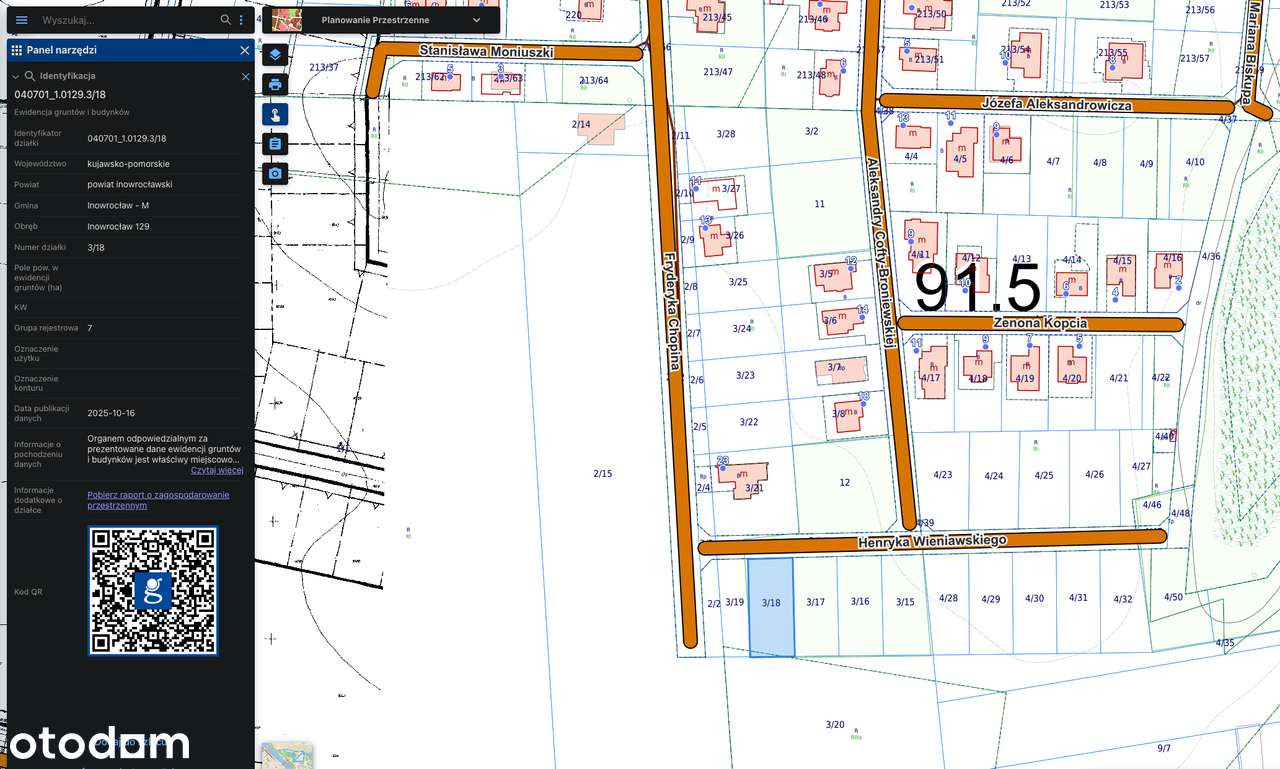Click parcel 3/17 on the map
The height and width of the screenshot is (769, 1280).
coord(816,602)
